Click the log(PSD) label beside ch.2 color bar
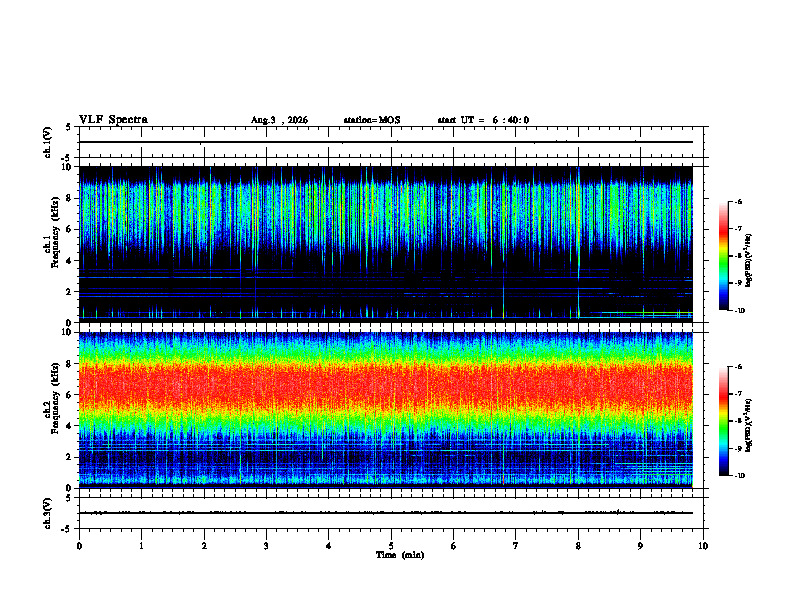Viewport: 792px width, 612px height. pyautogui.click(x=749, y=425)
